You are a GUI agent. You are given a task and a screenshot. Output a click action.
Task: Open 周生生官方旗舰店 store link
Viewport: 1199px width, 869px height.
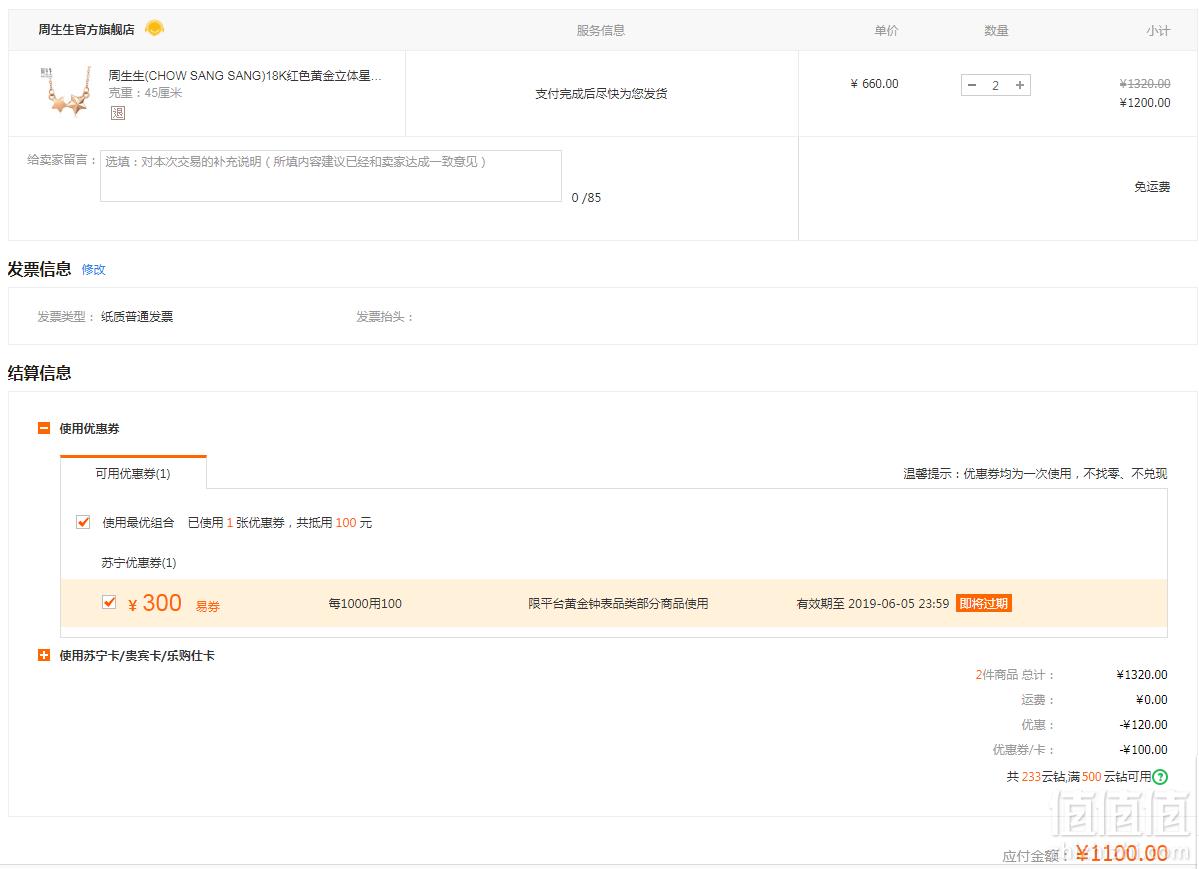86,29
